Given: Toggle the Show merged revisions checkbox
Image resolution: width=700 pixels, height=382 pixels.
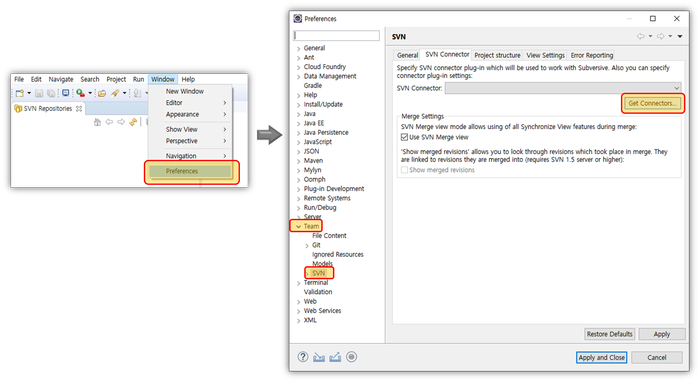Looking at the screenshot, I should (x=404, y=170).
